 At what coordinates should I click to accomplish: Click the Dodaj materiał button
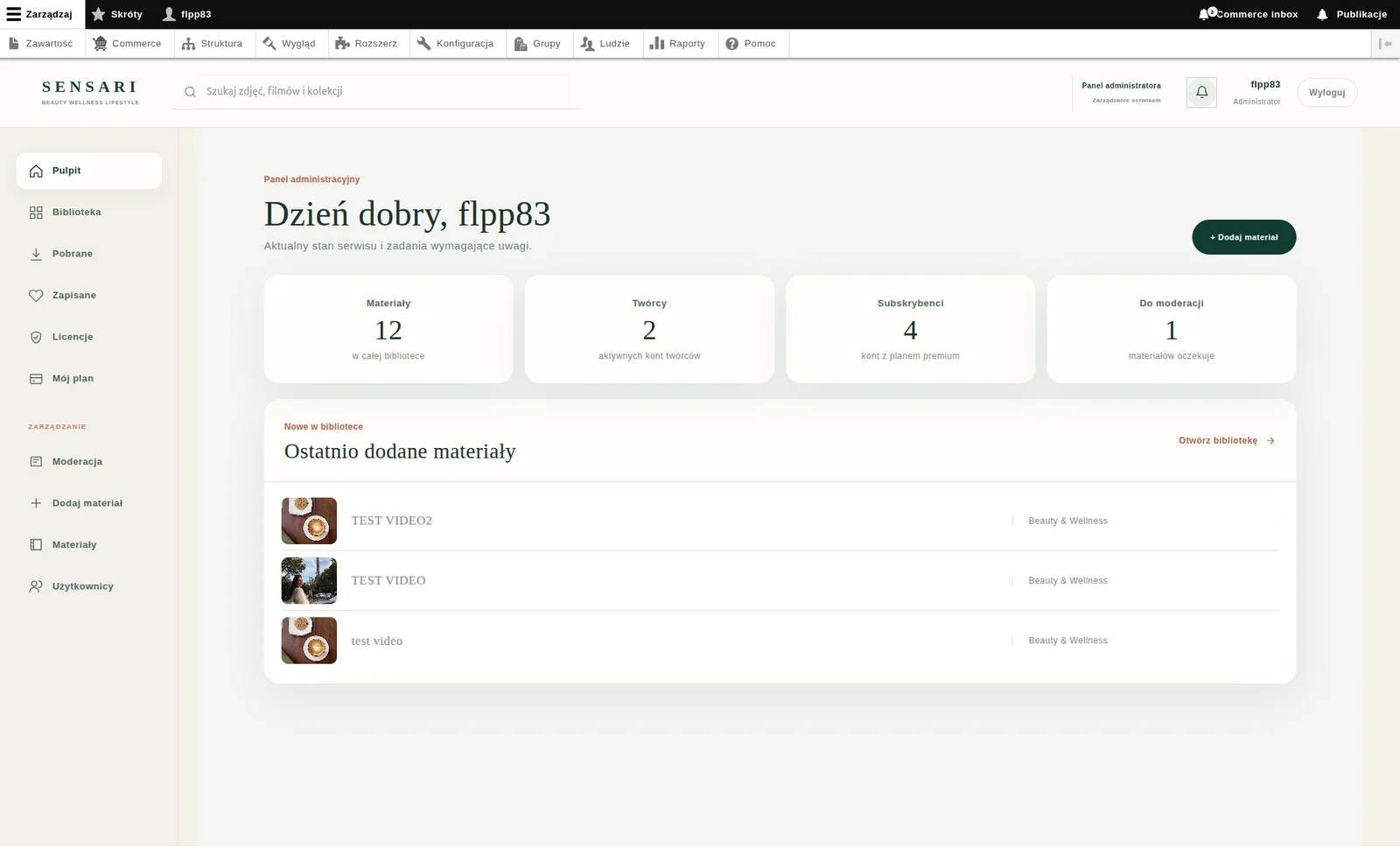click(x=1243, y=237)
